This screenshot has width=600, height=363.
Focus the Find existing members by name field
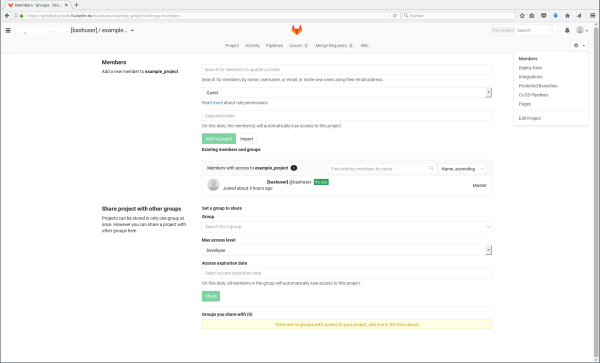tap(382, 169)
